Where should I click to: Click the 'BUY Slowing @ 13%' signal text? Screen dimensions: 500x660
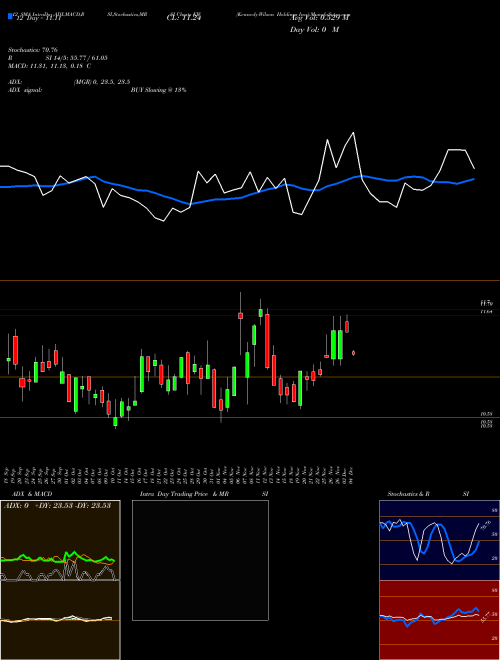click(x=158, y=90)
